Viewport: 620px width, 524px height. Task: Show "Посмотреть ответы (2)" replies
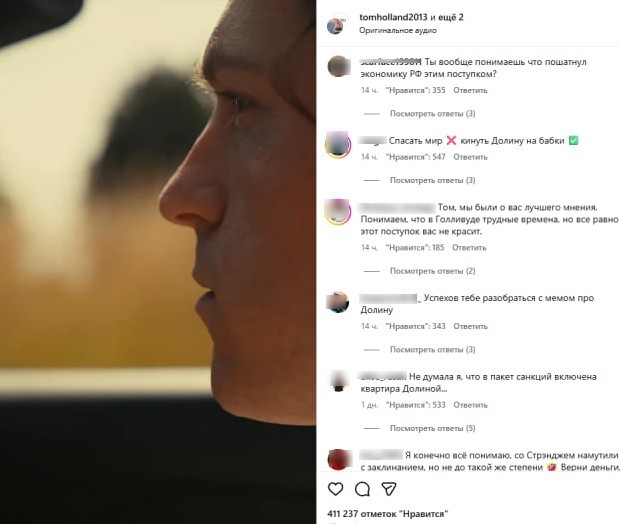tap(432, 271)
